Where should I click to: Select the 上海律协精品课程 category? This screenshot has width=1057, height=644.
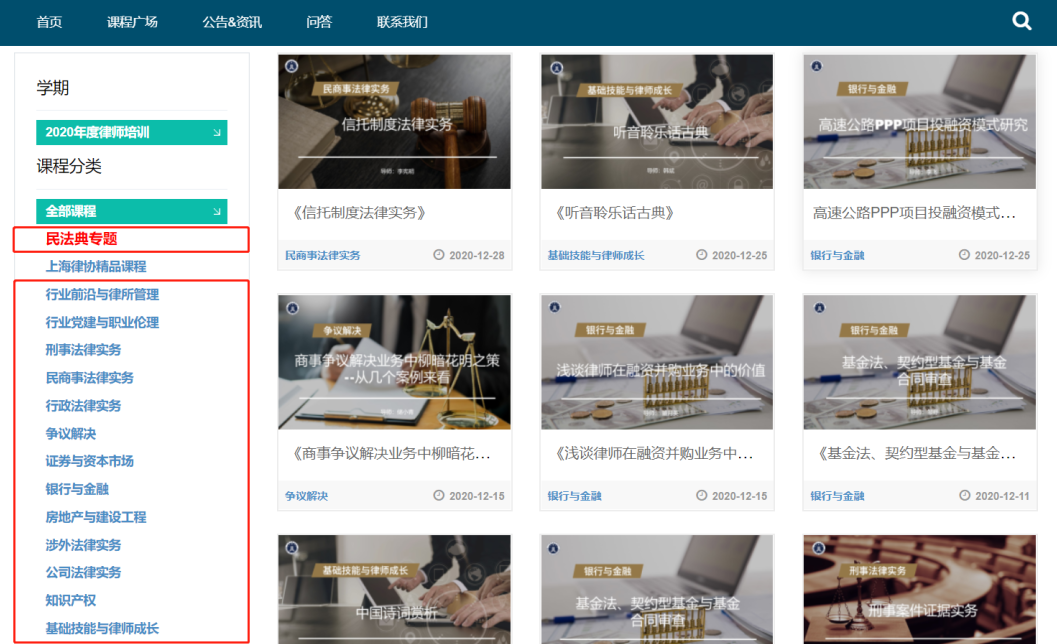click(96, 266)
